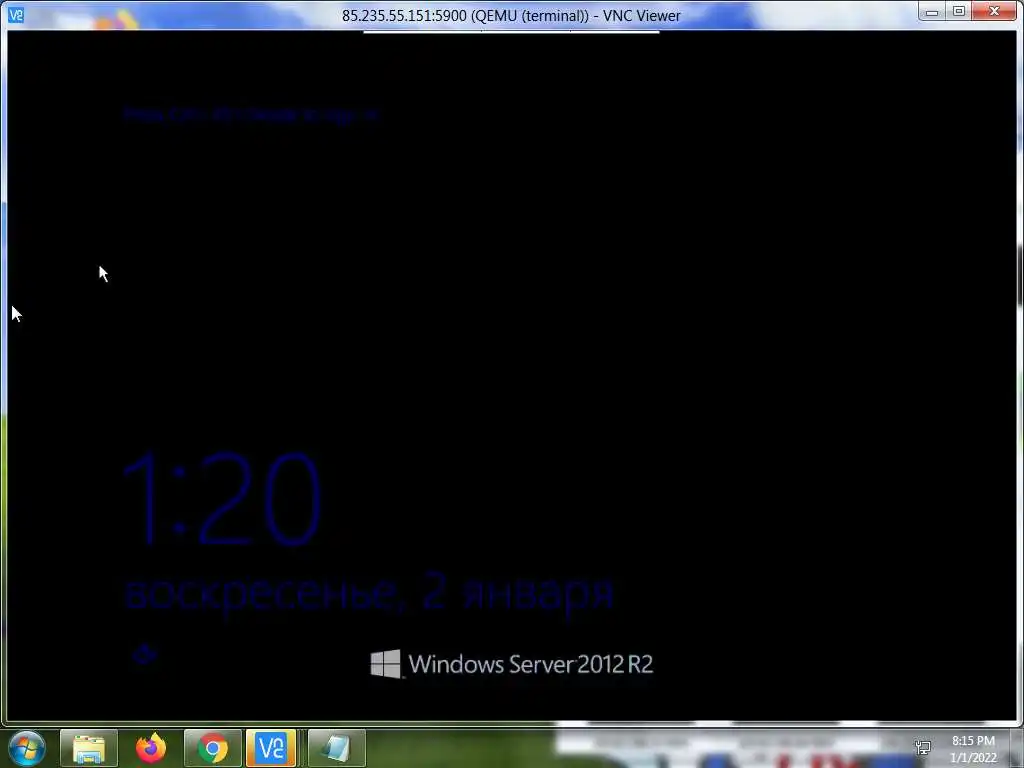Click the lock screen 1:20 clock
The height and width of the screenshot is (768, 1024).
coord(223,499)
